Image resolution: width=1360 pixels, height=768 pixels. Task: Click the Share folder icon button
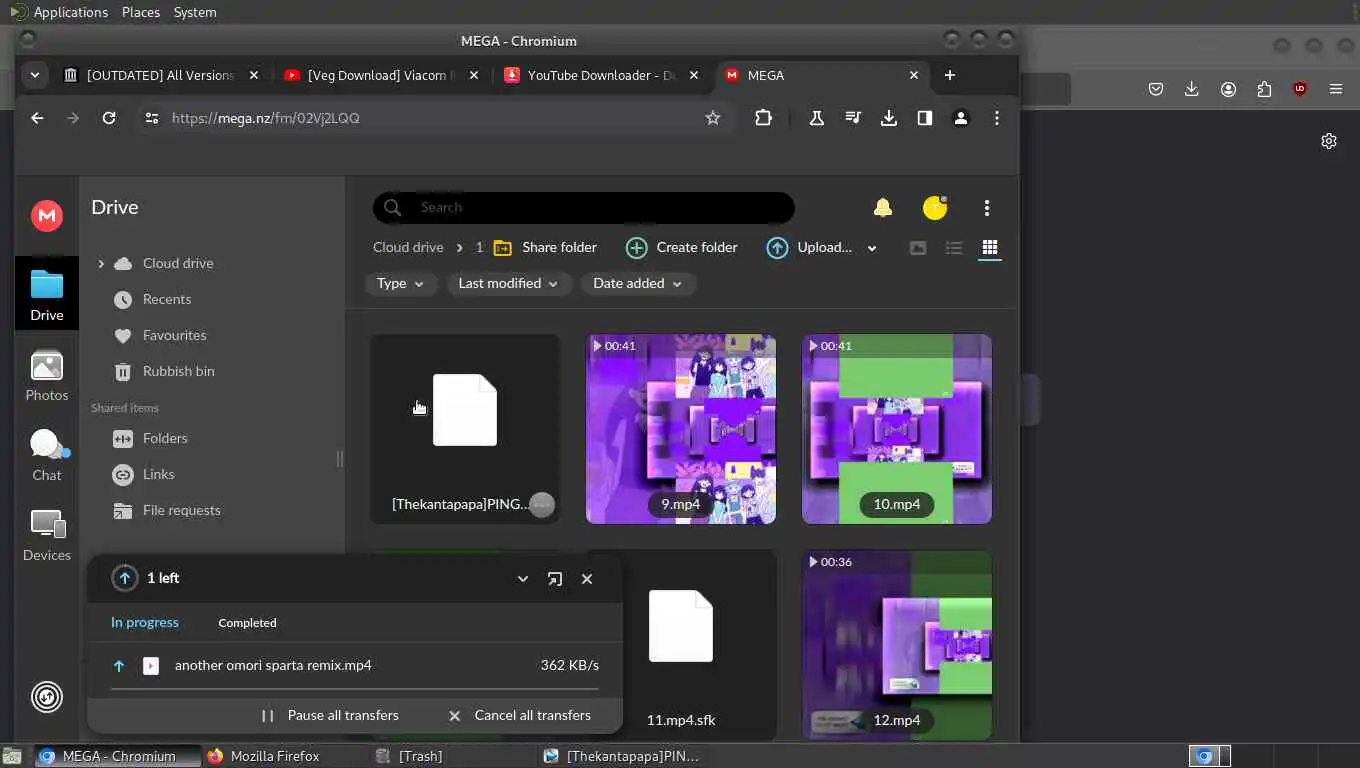[x=545, y=248]
